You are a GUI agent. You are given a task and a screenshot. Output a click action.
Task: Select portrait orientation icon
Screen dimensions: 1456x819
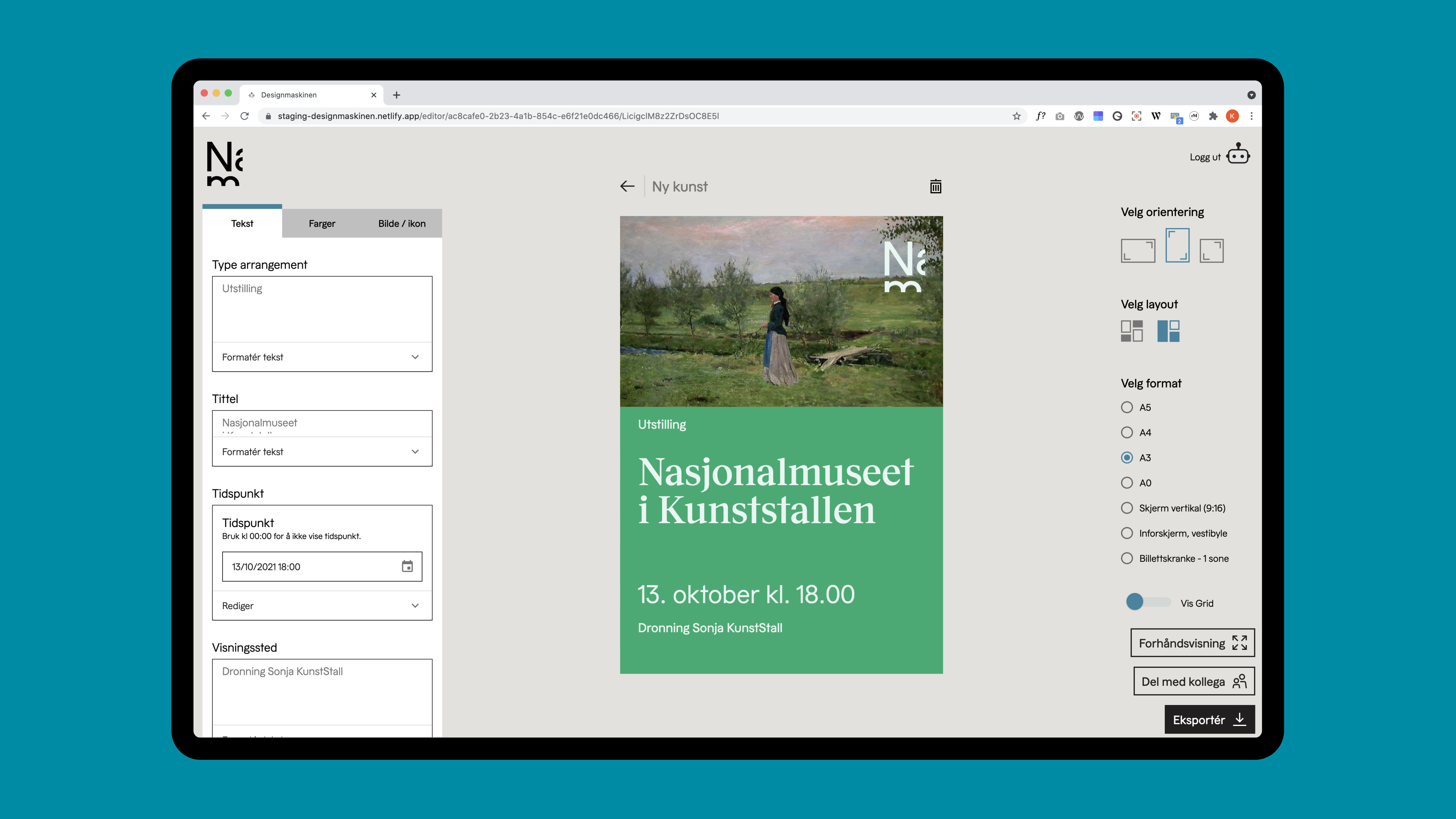[1177, 245]
